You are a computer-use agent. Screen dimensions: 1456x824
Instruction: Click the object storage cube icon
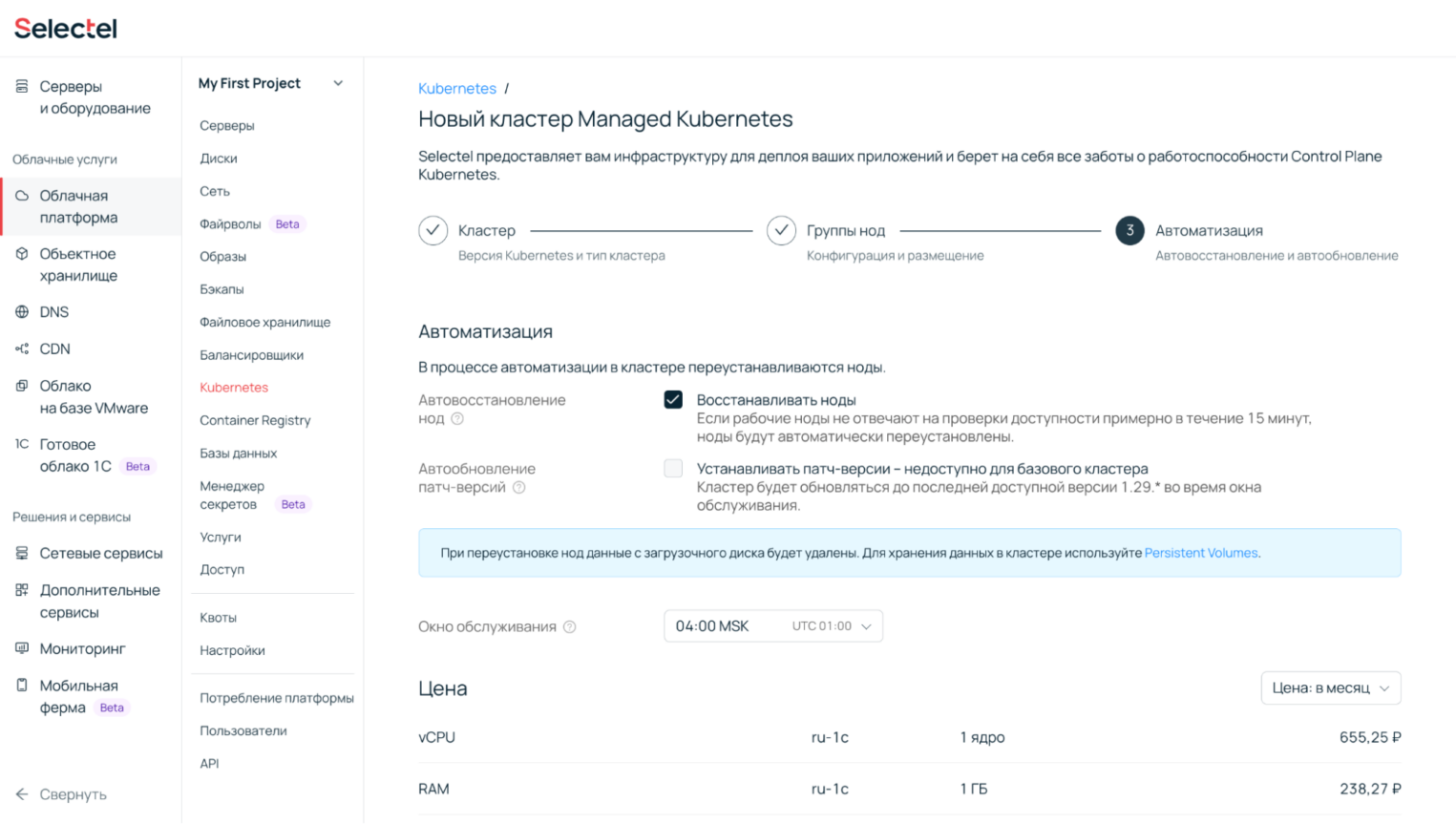tap(22, 254)
